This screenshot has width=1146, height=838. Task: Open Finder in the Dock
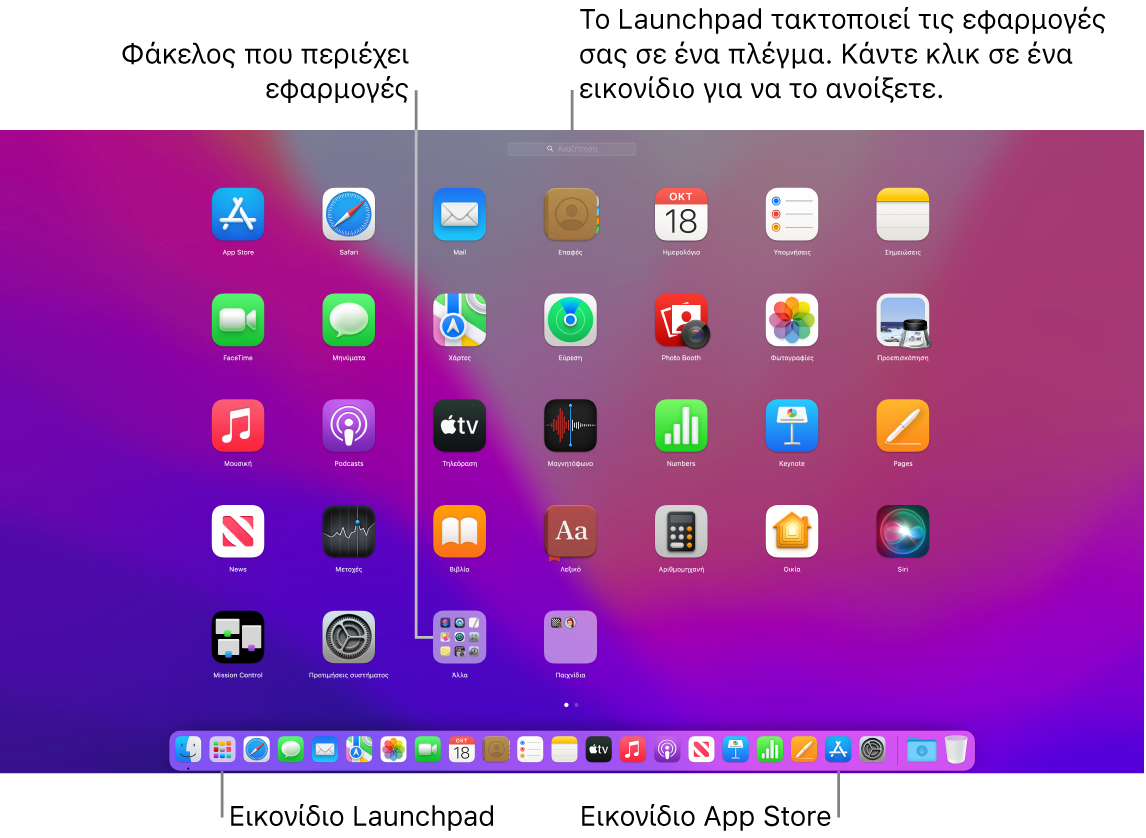click(x=188, y=750)
